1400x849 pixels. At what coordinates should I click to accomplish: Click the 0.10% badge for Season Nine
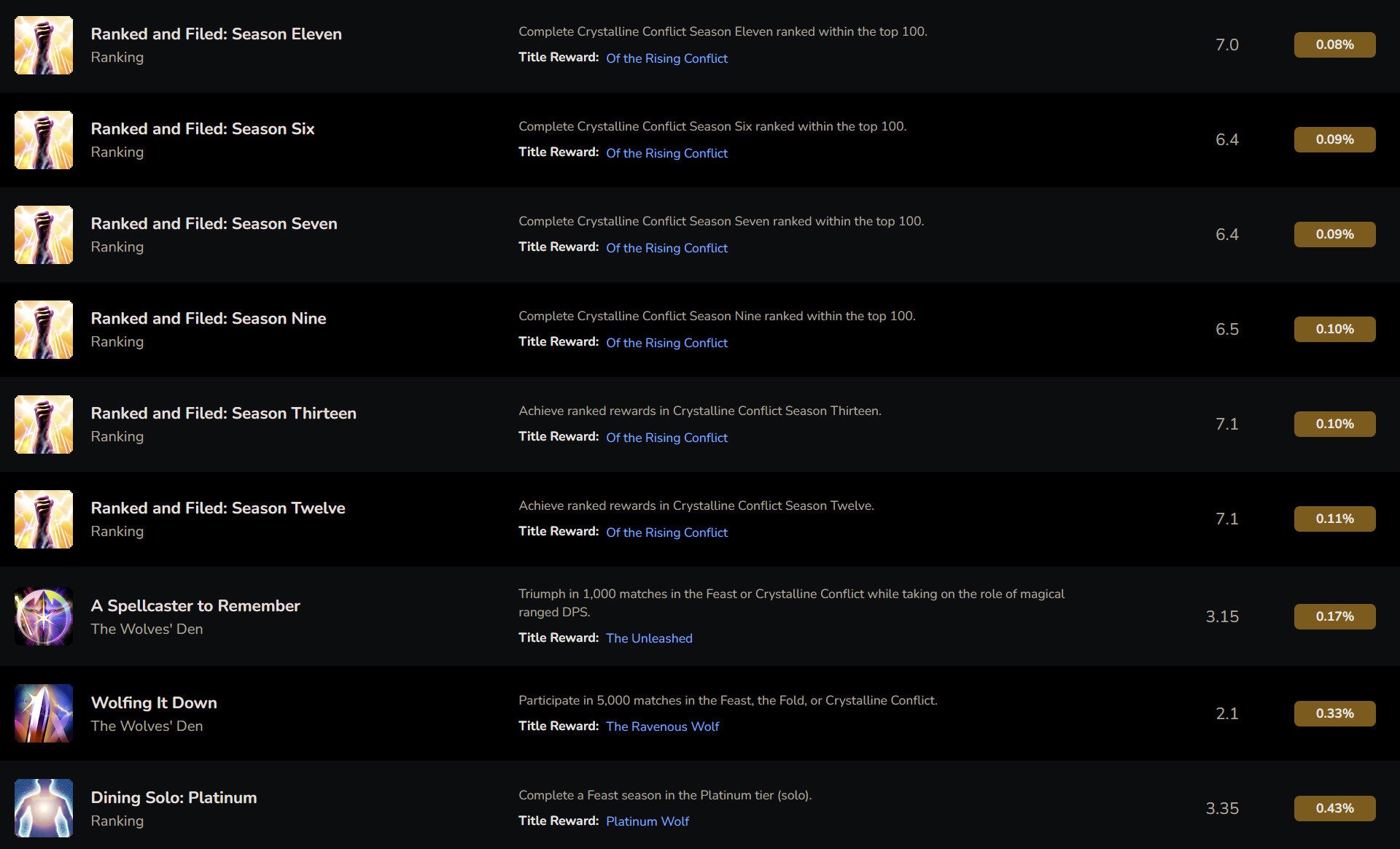tap(1334, 329)
